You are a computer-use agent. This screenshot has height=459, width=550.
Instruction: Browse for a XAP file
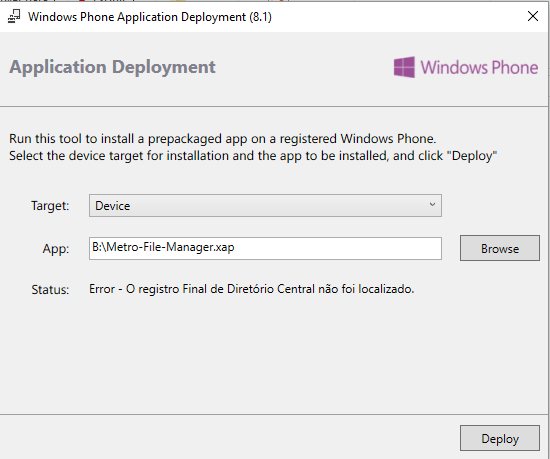pyautogui.click(x=499, y=248)
